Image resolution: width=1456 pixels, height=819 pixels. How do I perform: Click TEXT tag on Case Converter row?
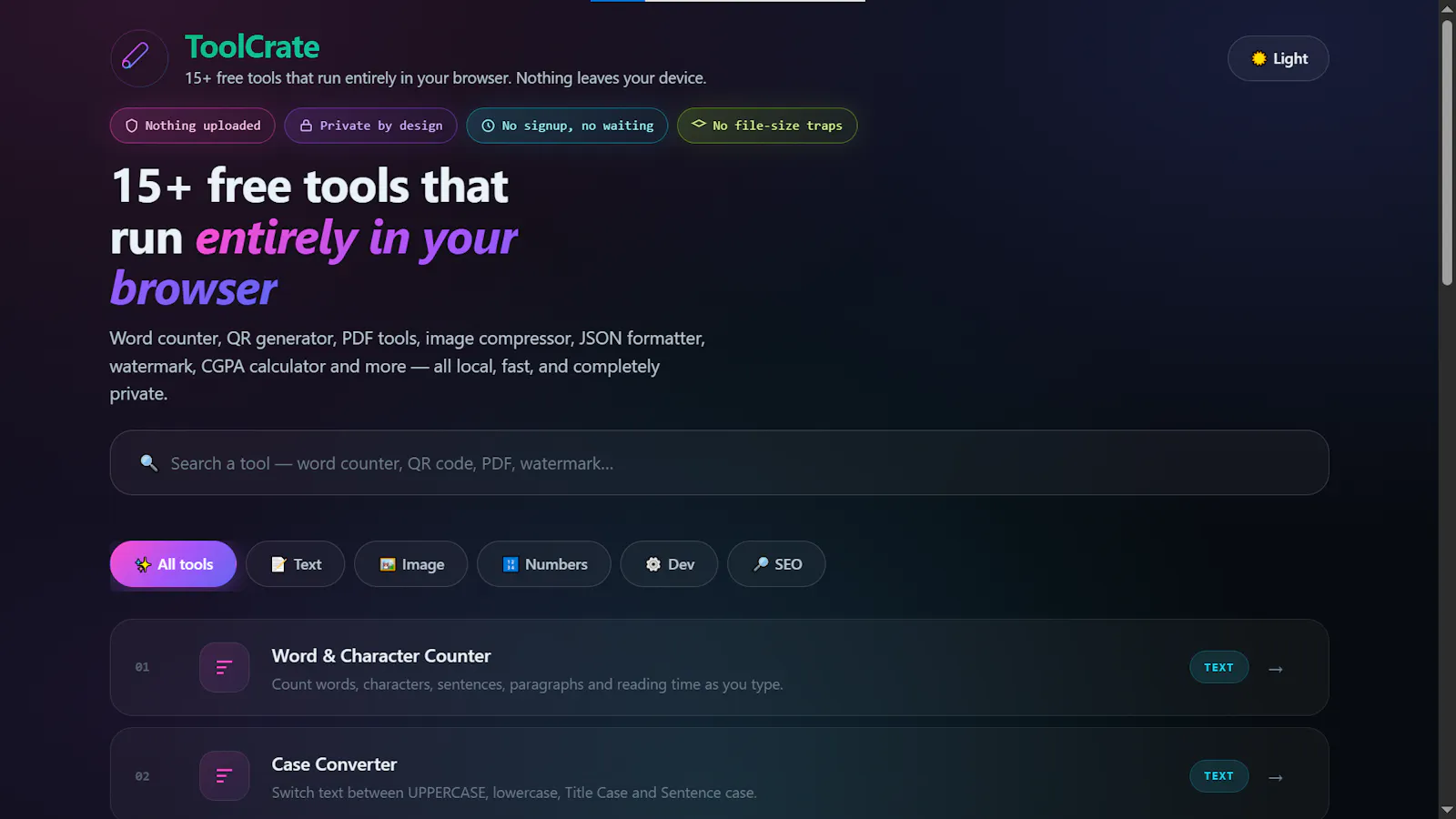1218,776
